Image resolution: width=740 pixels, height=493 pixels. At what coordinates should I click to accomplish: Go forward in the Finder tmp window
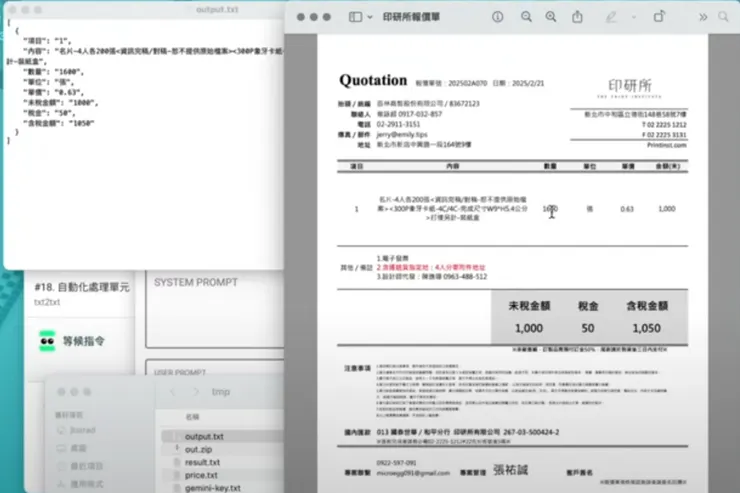(x=196, y=392)
